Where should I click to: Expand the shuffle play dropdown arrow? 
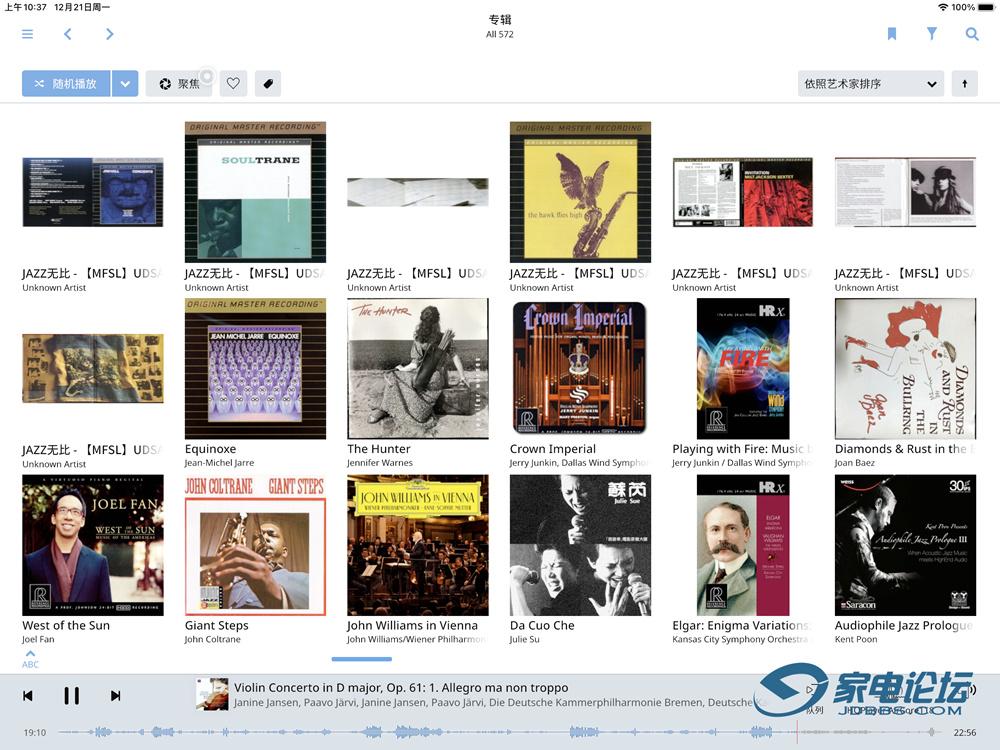(x=126, y=84)
